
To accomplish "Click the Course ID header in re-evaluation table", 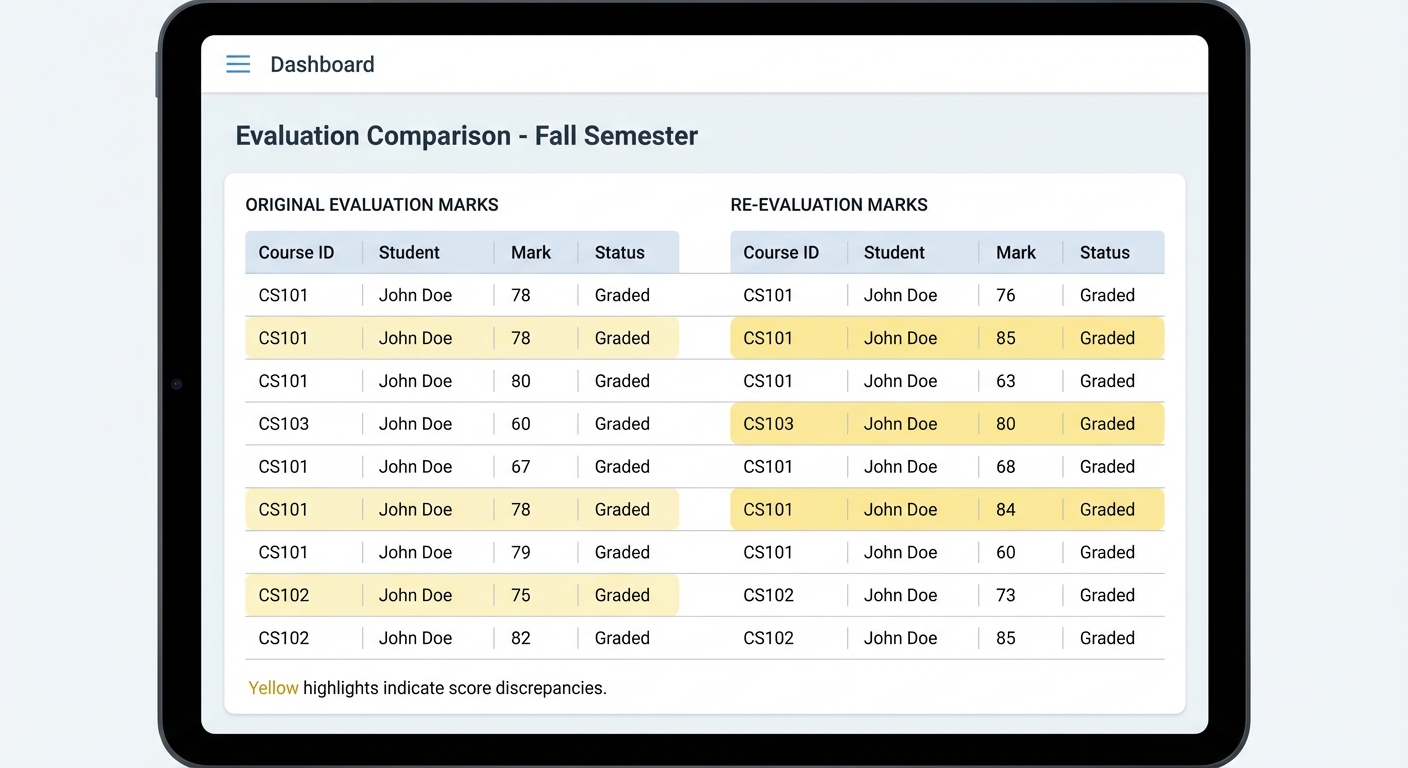I will tap(782, 252).
